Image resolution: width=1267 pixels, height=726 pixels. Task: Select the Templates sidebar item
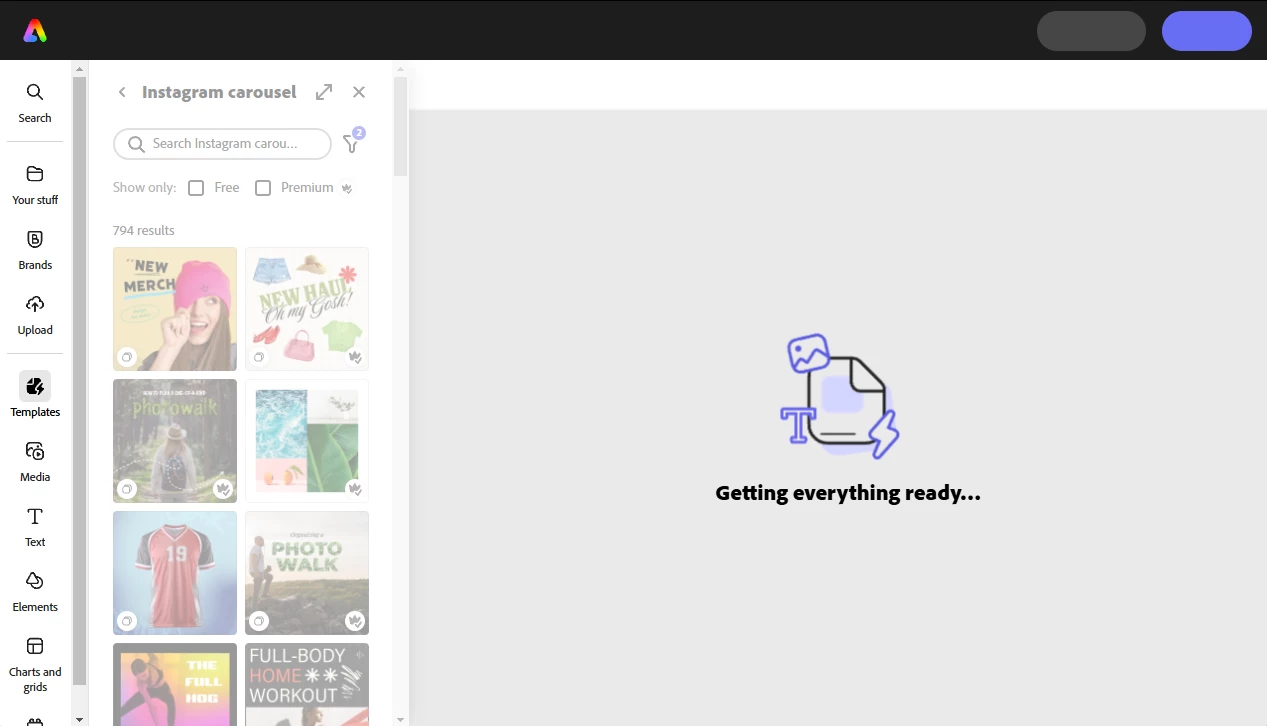(x=35, y=395)
